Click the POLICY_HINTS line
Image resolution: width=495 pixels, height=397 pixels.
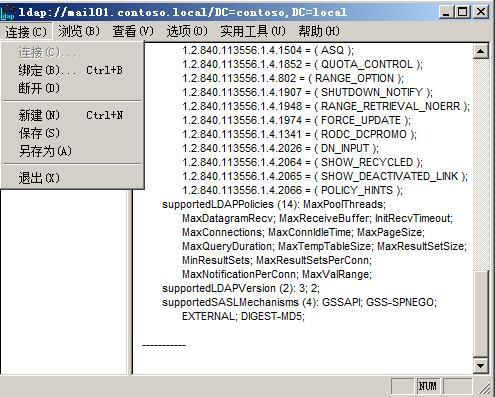(292, 190)
